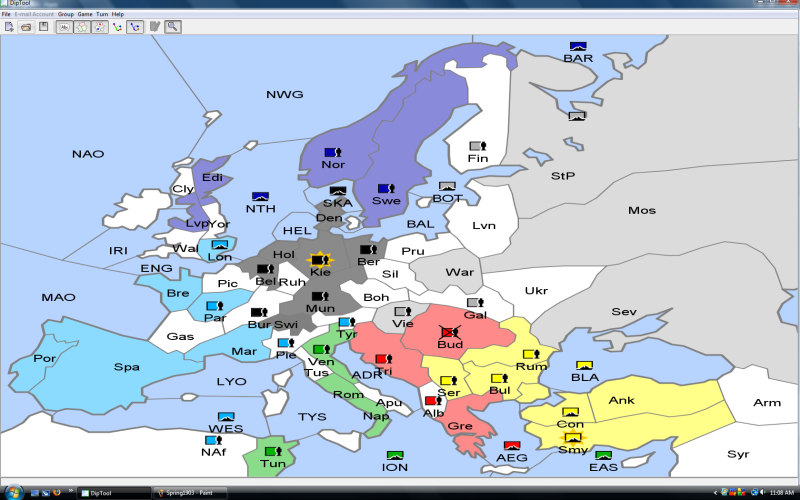800x500 pixels.
Task: Click the yellow army unit in Rumania
Action: pyautogui.click(x=531, y=354)
